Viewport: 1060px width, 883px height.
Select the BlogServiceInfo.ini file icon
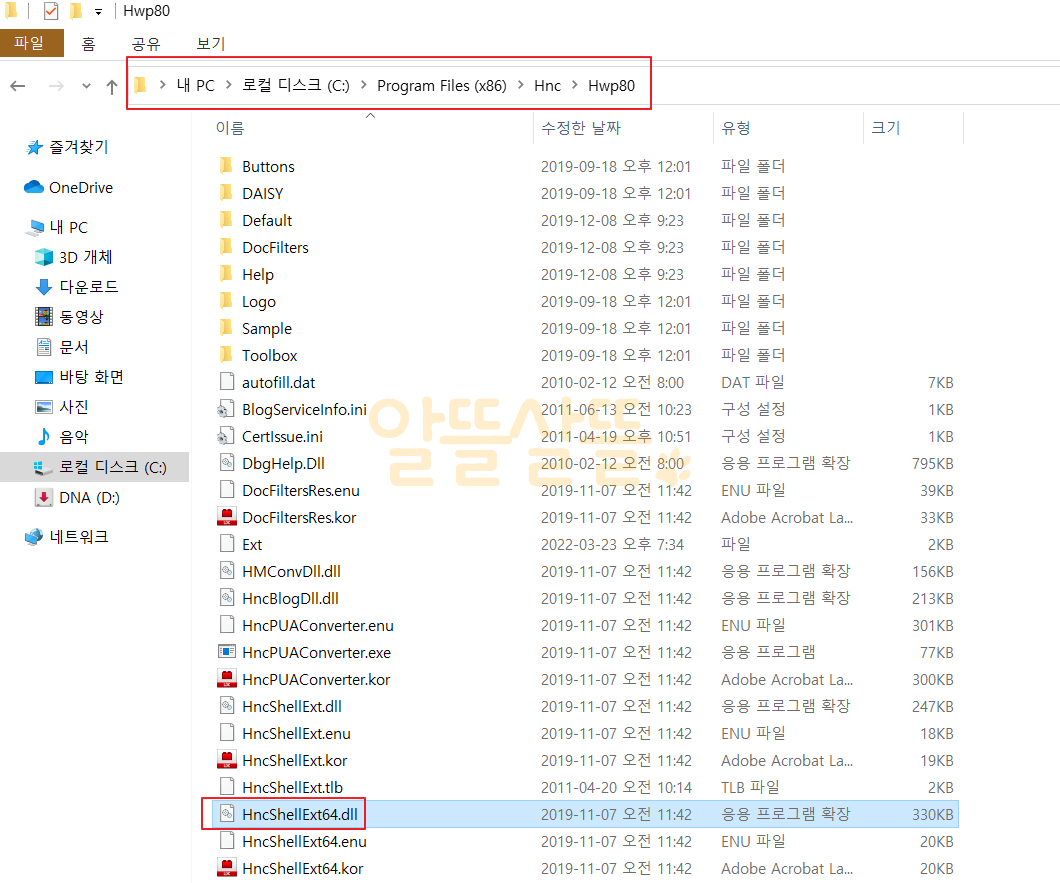pyautogui.click(x=226, y=409)
